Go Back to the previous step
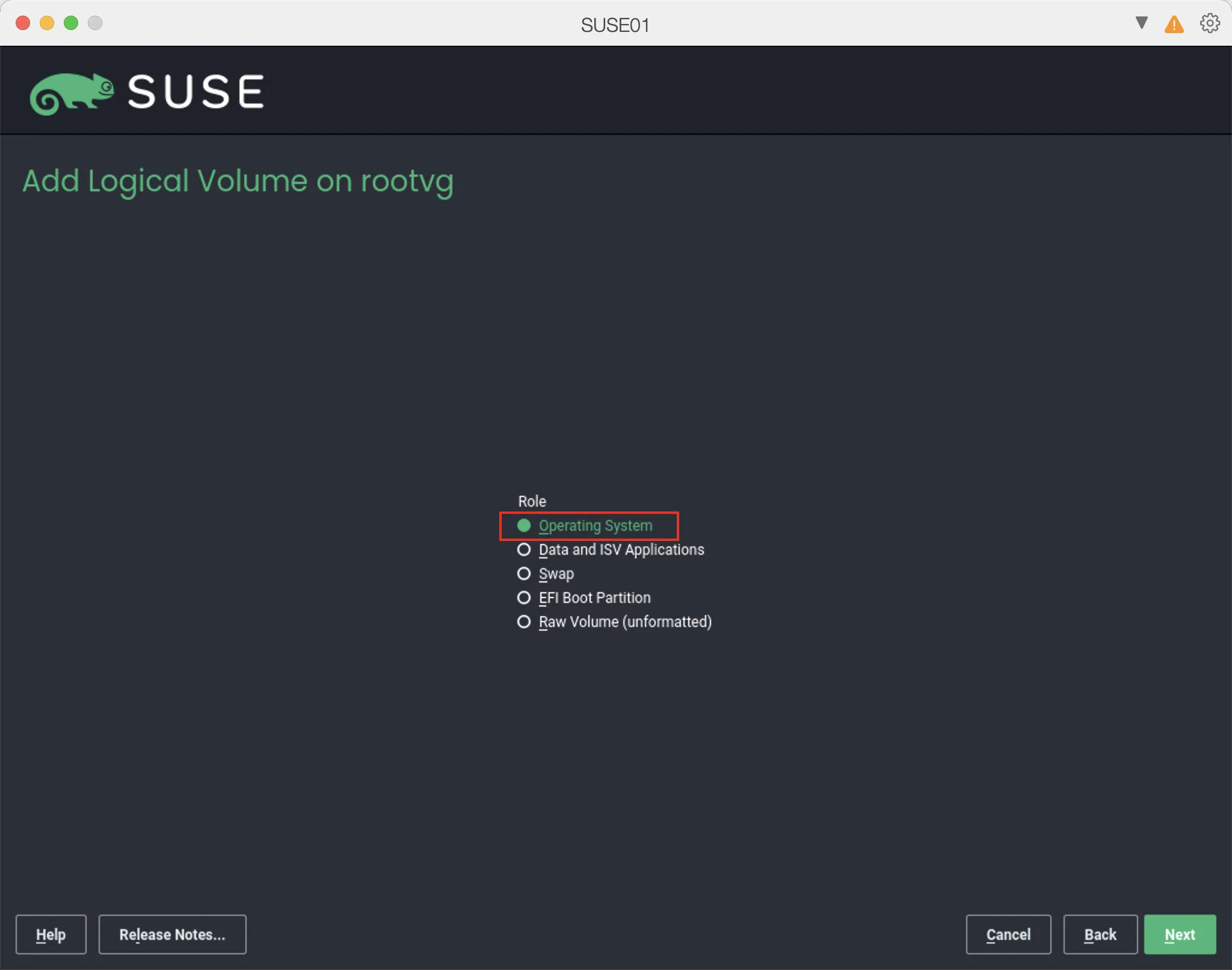 point(1100,934)
